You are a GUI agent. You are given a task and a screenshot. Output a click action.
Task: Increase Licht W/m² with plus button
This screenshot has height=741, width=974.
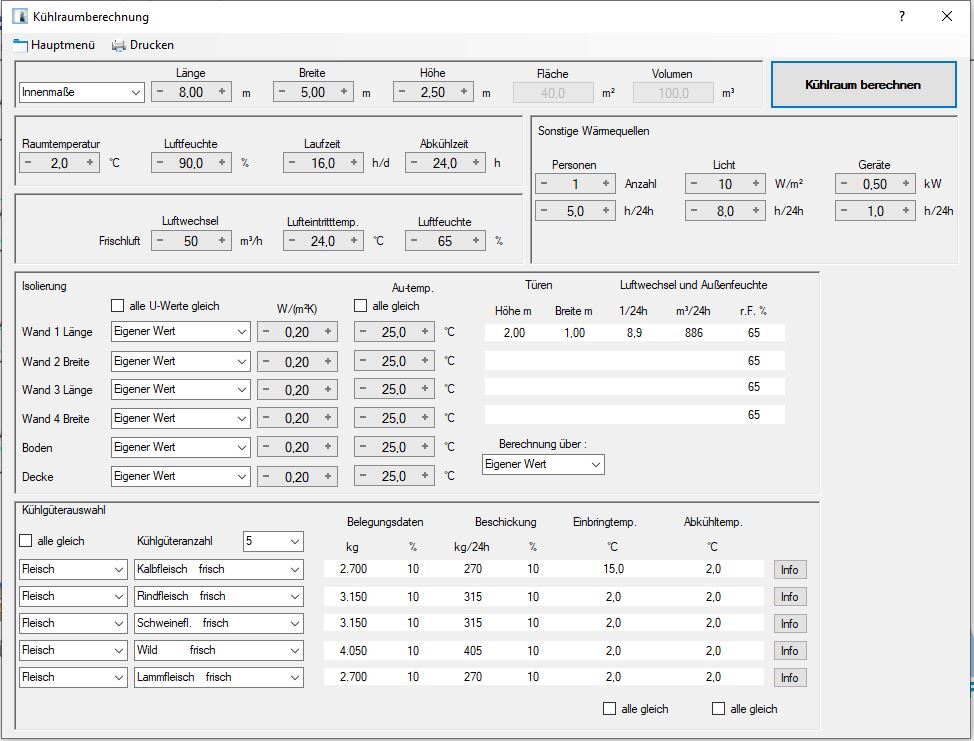(x=755, y=184)
